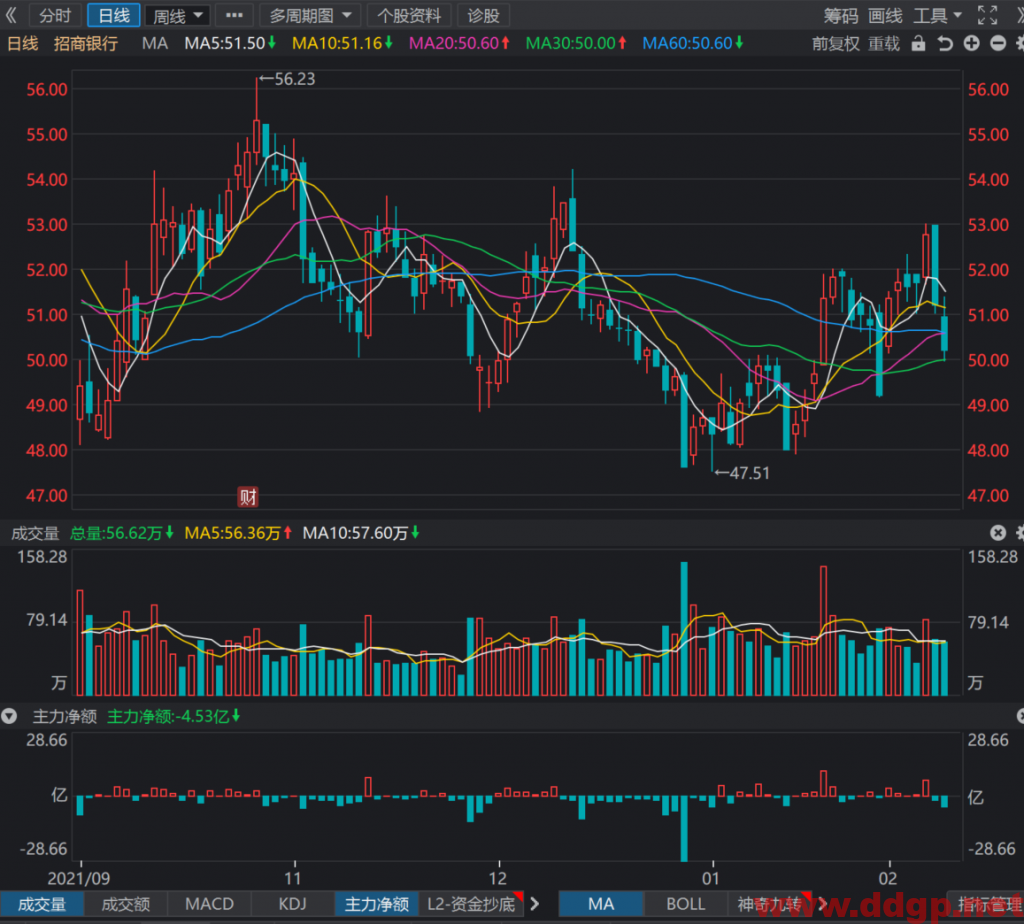Screen dimensions: 1024x924
Task: Select 主力净额 indicator tab
Action: pos(377,904)
